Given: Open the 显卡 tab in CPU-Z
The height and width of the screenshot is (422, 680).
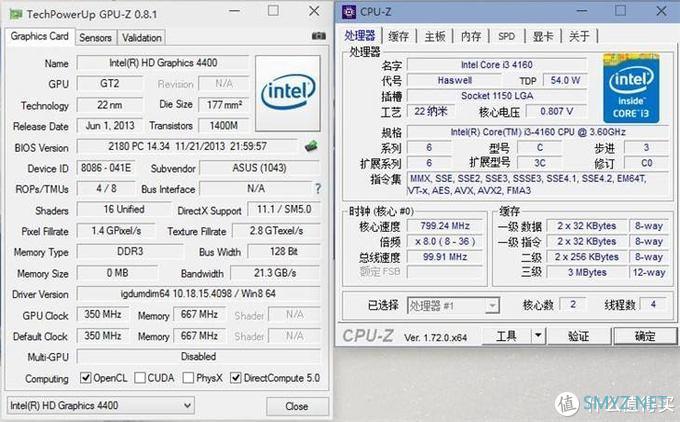Looking at the screenshot, I should [x=543, y=36].
